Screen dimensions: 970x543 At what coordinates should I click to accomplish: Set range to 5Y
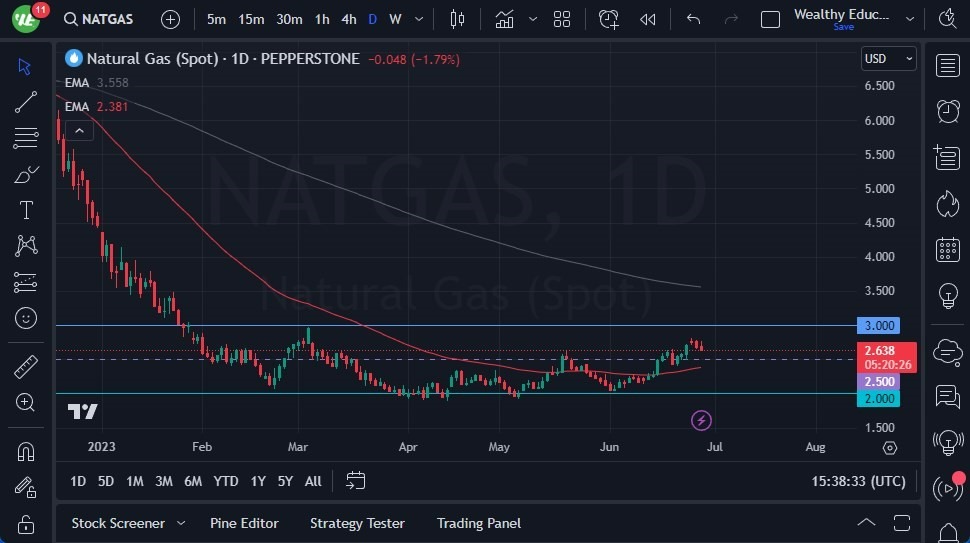(x=285, y=481)
